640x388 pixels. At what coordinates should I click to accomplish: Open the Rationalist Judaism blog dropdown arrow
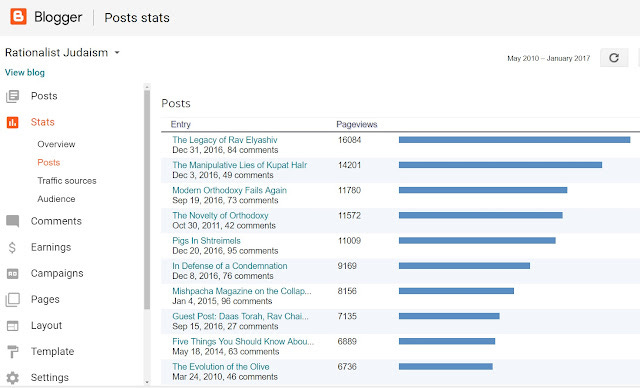point(117,53)
